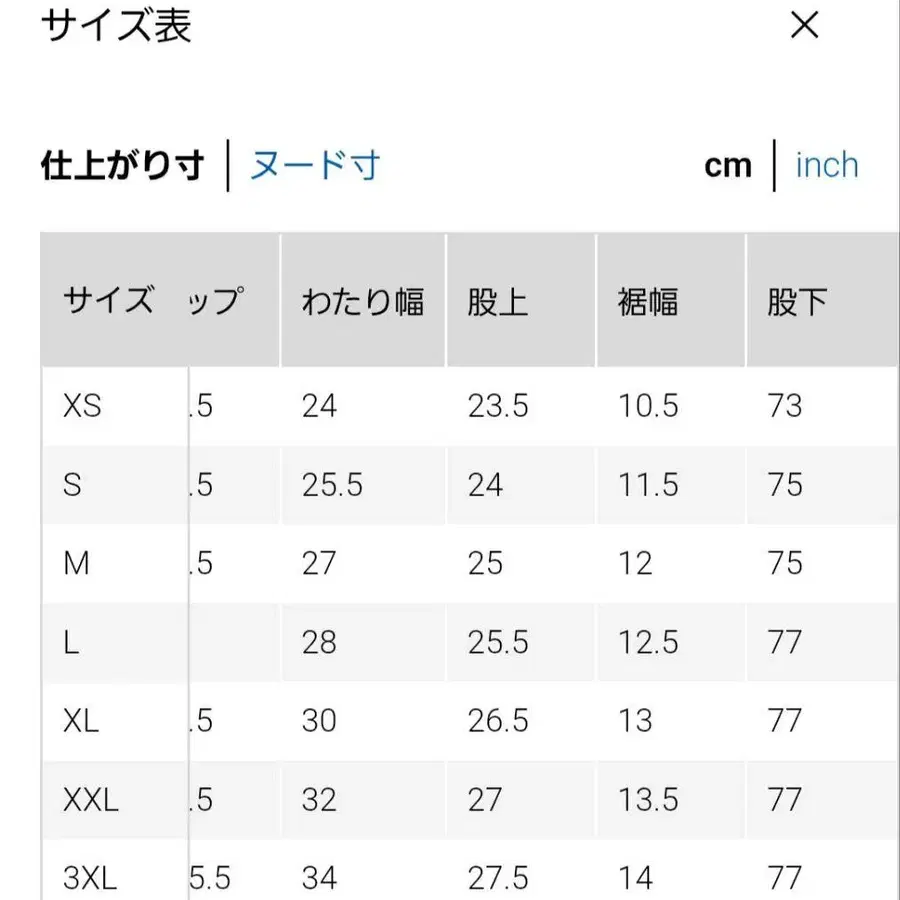Click the サイズ column header
Viewport: 900px width, 900px height.
(x=103, y=298)
